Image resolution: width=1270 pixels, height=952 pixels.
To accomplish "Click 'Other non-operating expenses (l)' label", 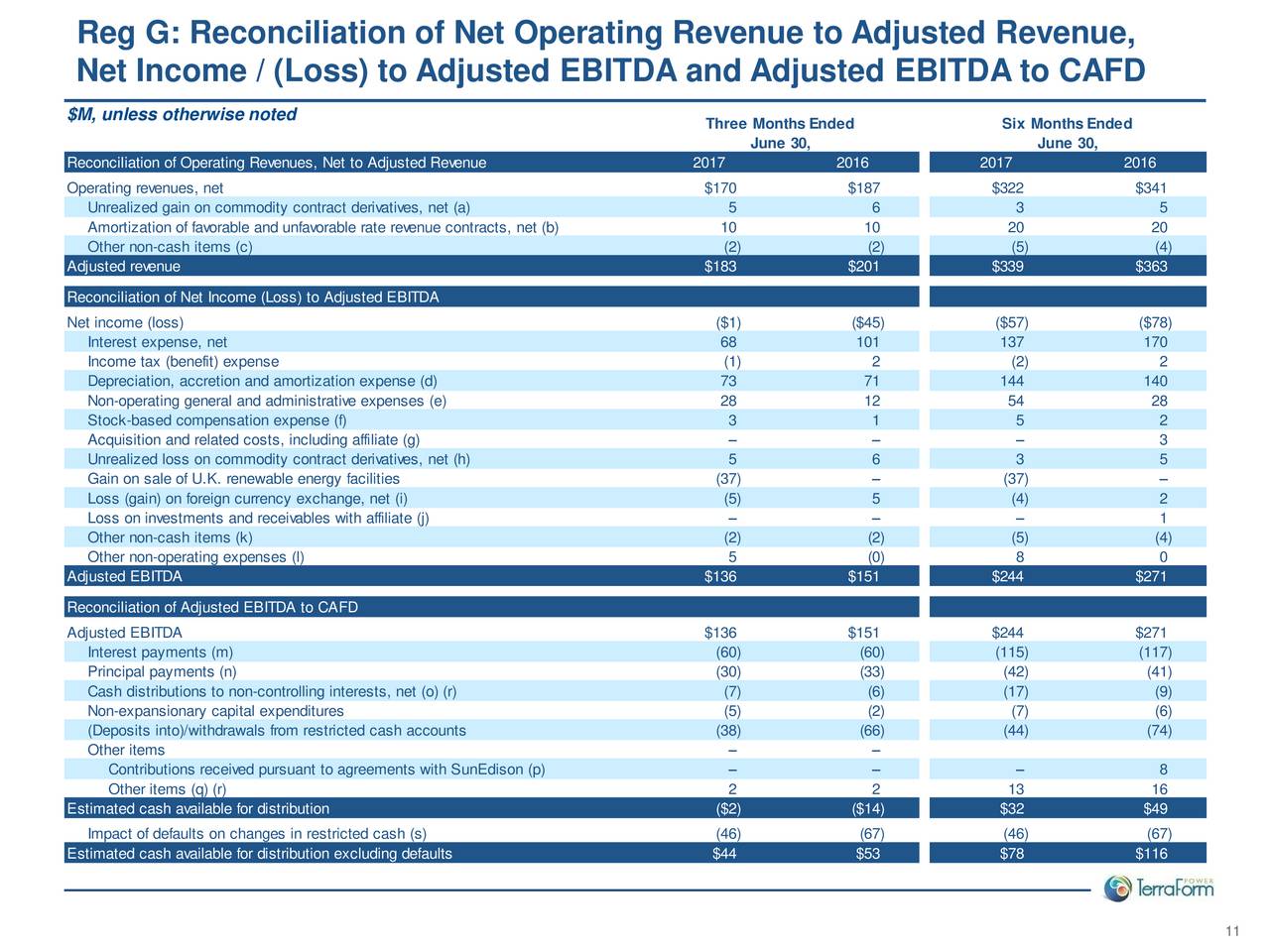I will point(195,556).
